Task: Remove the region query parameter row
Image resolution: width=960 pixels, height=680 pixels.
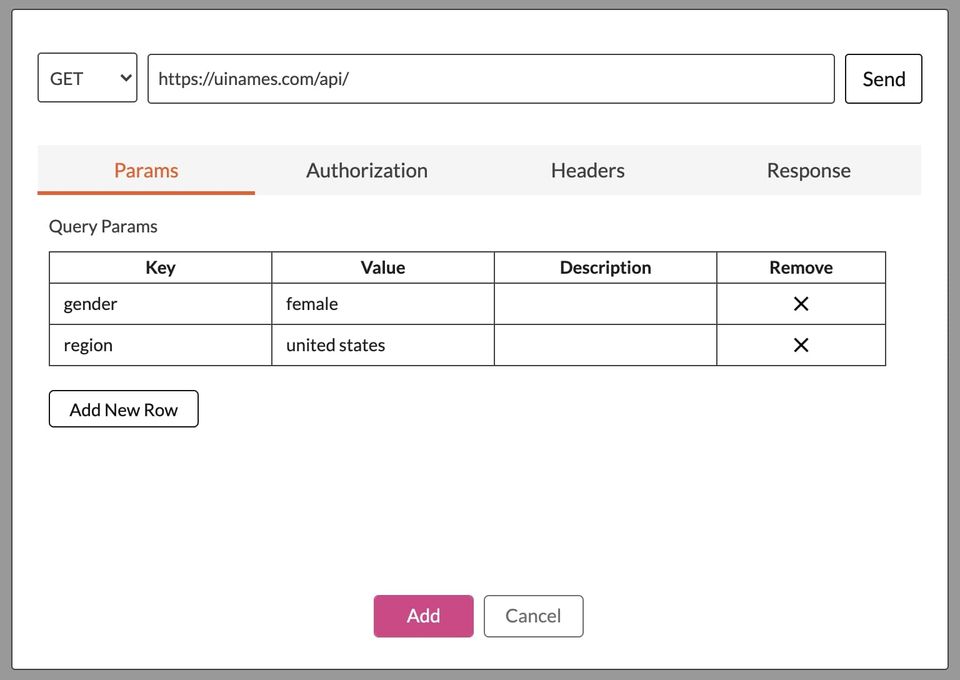Action: [801, 345]
